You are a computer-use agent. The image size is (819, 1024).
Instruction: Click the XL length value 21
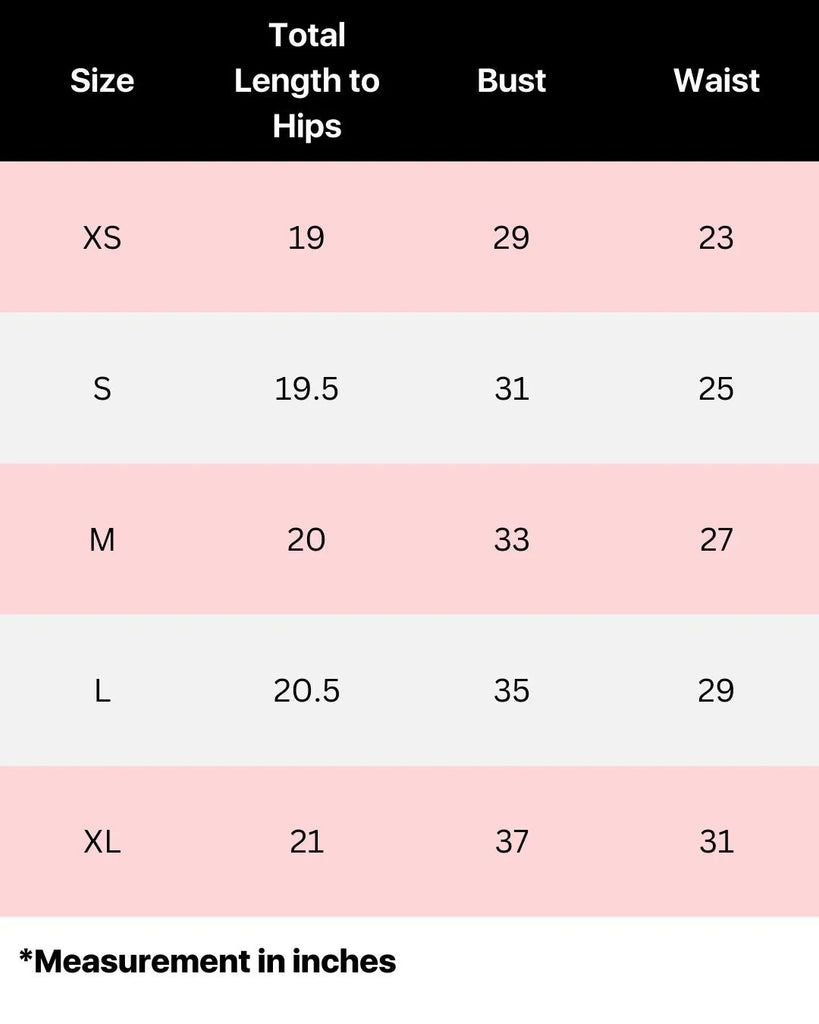coord(307,842)
